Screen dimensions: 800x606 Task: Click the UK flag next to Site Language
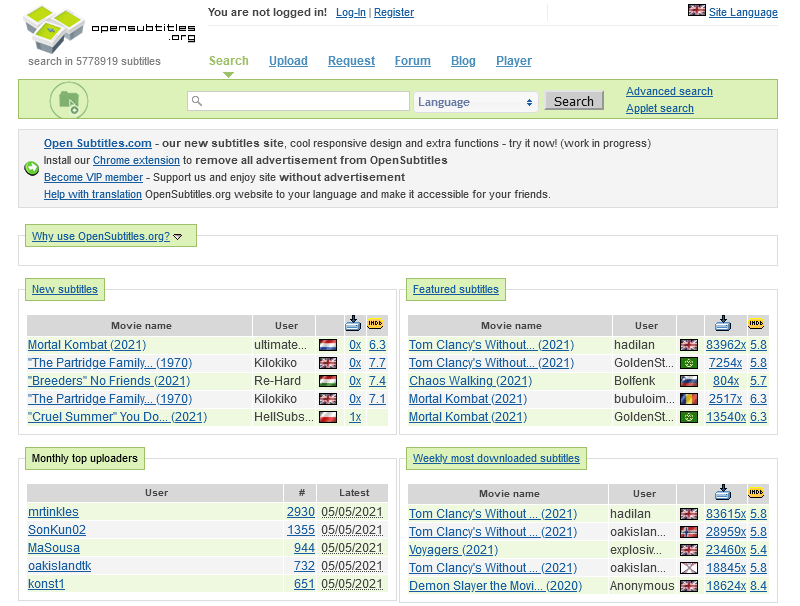[x=697, y=11]
